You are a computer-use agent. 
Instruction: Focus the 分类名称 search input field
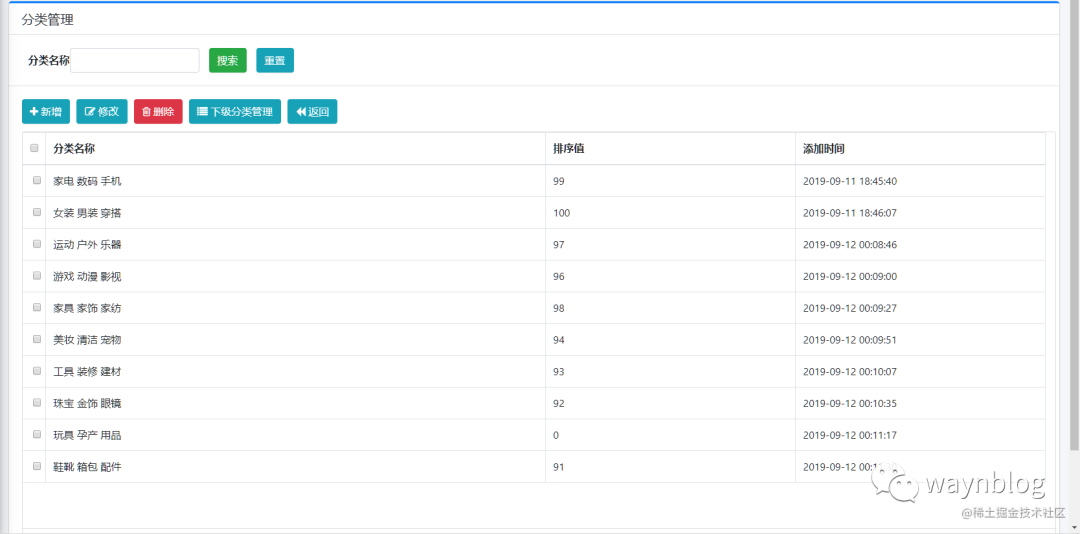coord(135,60)
